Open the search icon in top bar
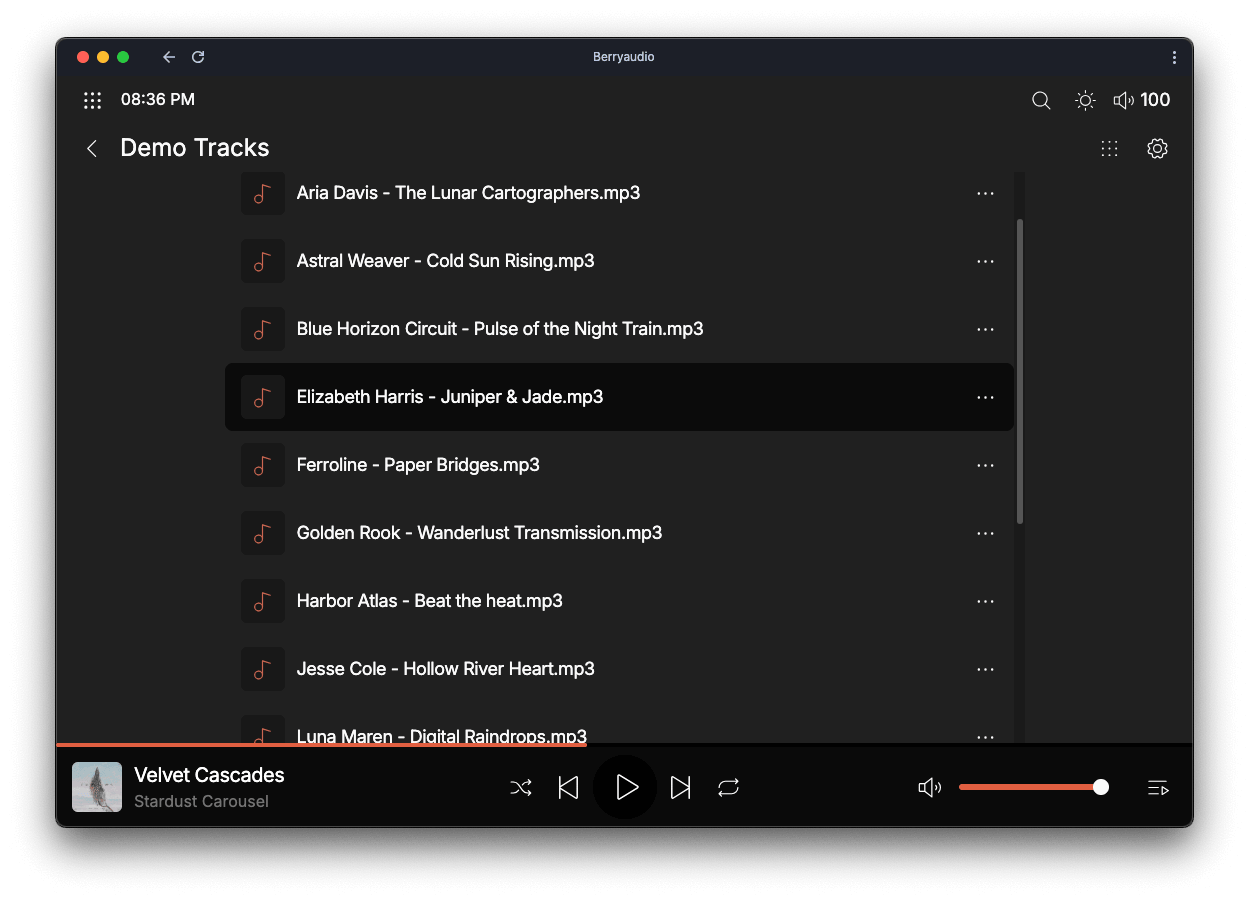Viewport: 1249px width, 901px height. coord(1041,100)
